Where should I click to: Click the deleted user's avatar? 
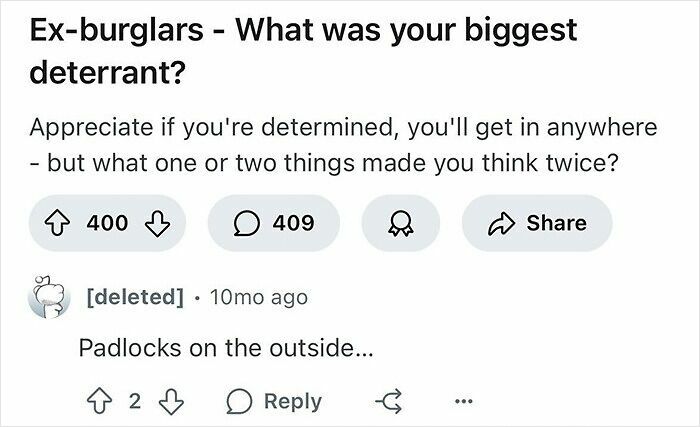49,297
